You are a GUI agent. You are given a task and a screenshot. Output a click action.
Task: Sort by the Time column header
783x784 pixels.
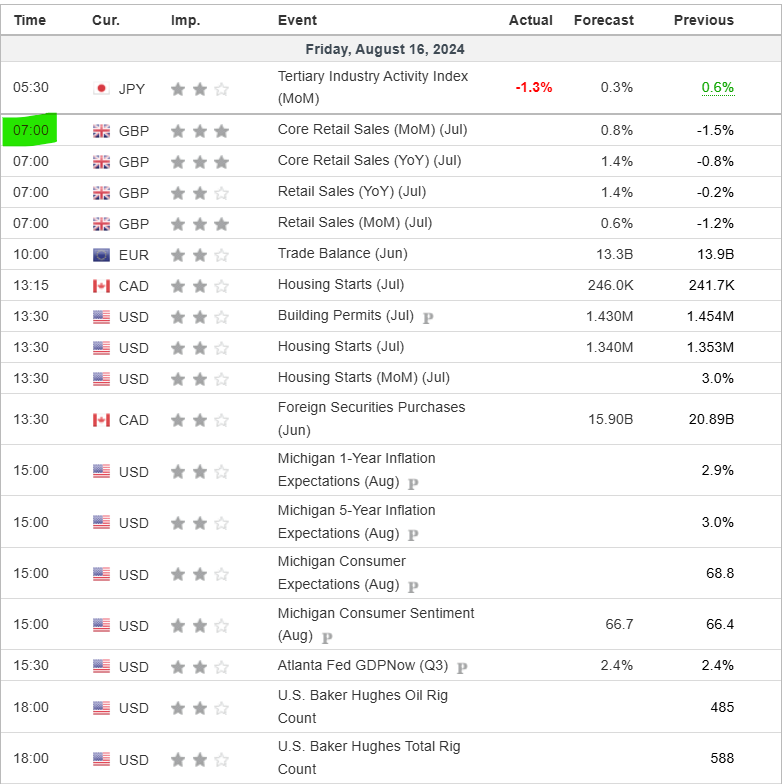pyautogui.click(x=30, y=20)
